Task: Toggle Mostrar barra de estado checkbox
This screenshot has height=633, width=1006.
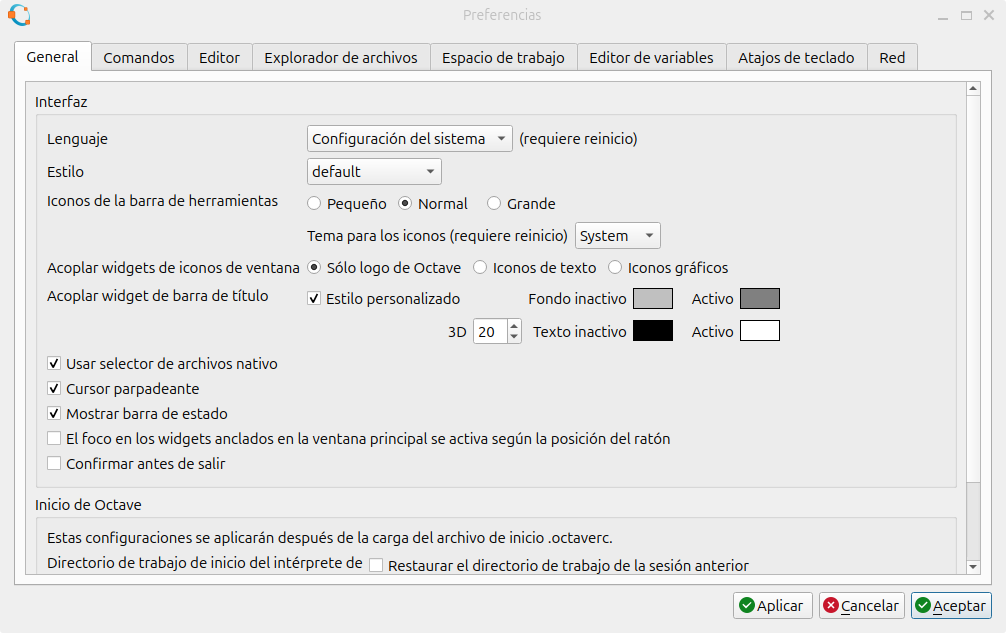Action: [55, 413]
